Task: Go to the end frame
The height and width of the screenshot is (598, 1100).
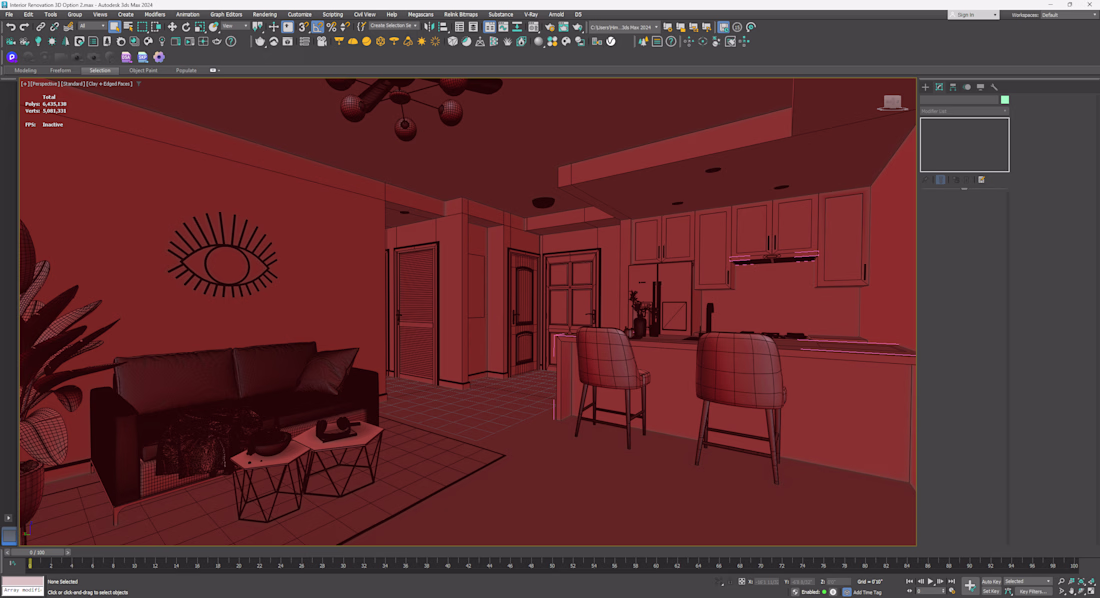Action: pyautogui.click(x=952, y=581)
